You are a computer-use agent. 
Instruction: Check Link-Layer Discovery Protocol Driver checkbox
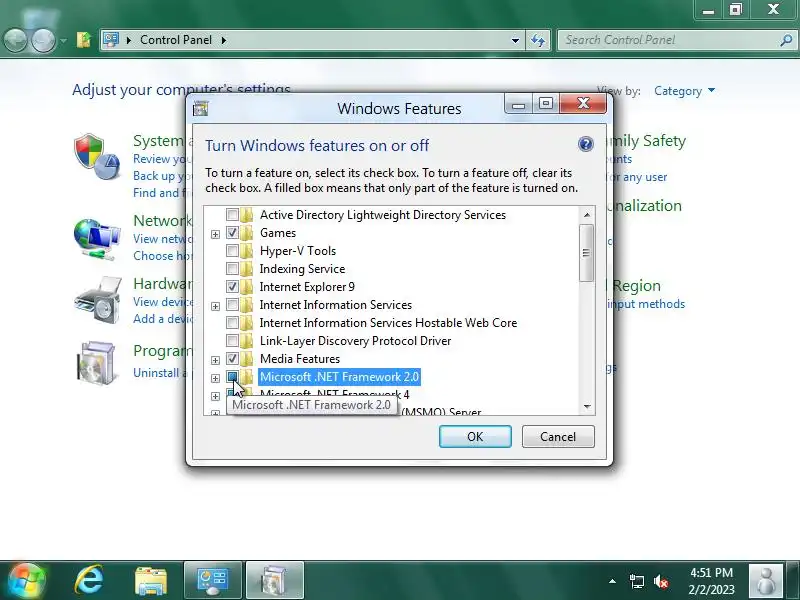tap(232, 340)
